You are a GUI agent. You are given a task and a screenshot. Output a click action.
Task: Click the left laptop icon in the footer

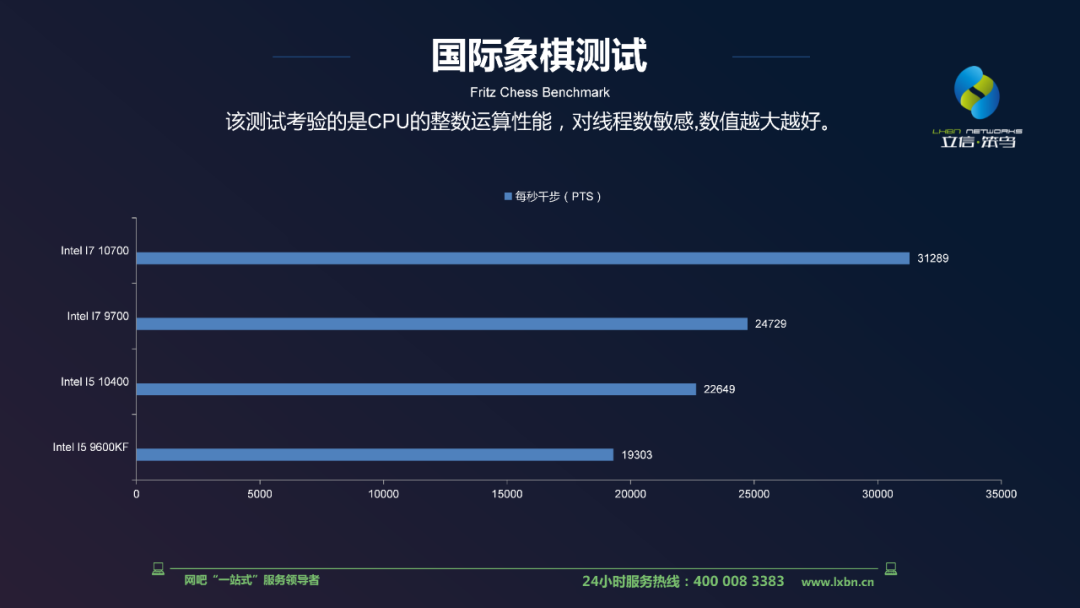point(158,569)
